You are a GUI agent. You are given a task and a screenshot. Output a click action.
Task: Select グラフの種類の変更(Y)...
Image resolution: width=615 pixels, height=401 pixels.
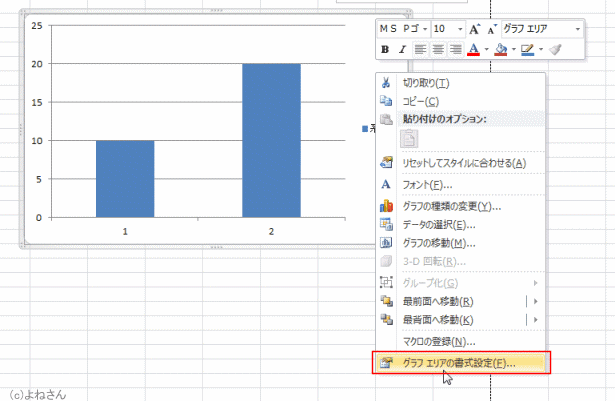461,206
